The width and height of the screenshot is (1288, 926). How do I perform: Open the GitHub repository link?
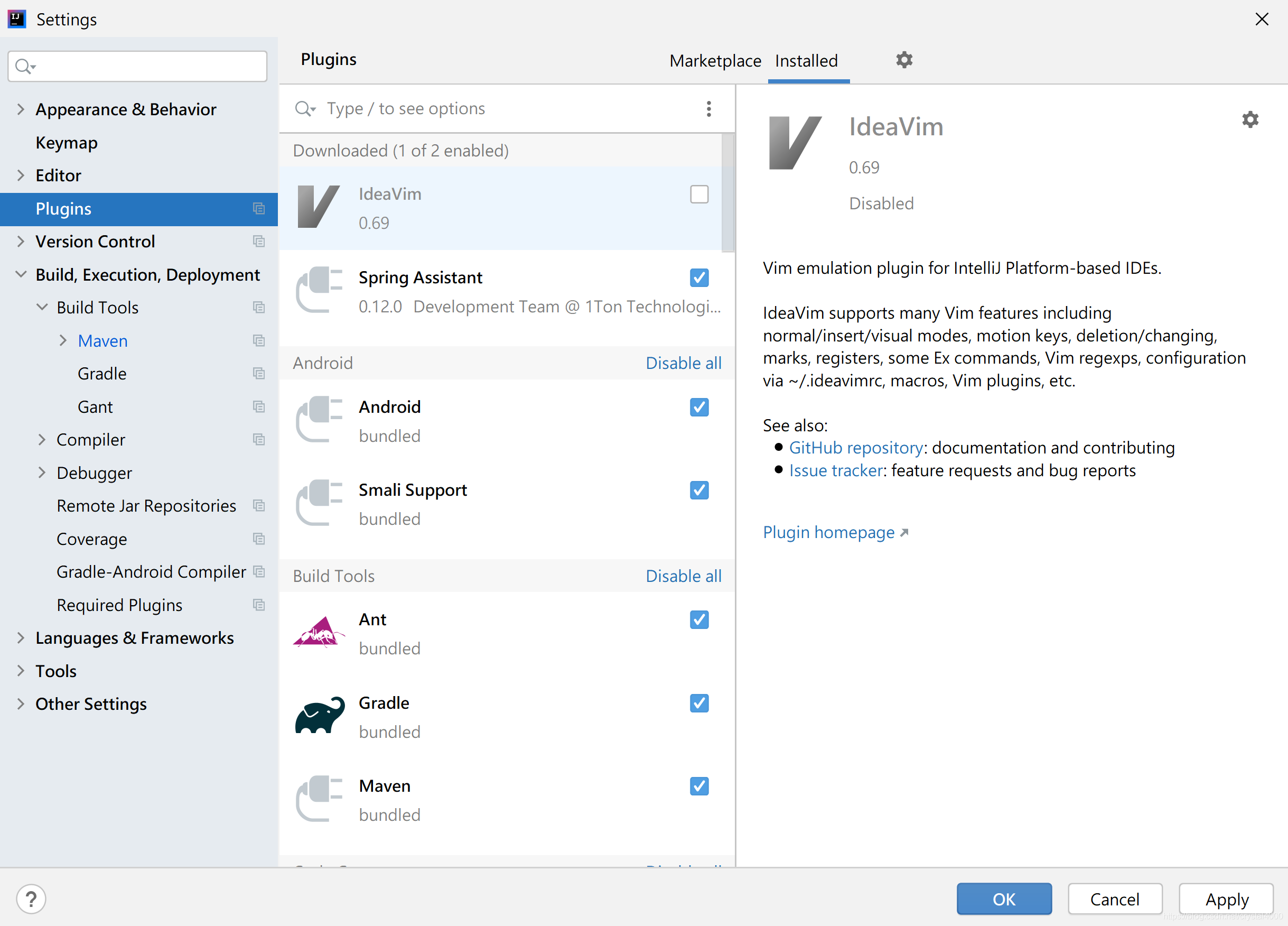(856, 448)
